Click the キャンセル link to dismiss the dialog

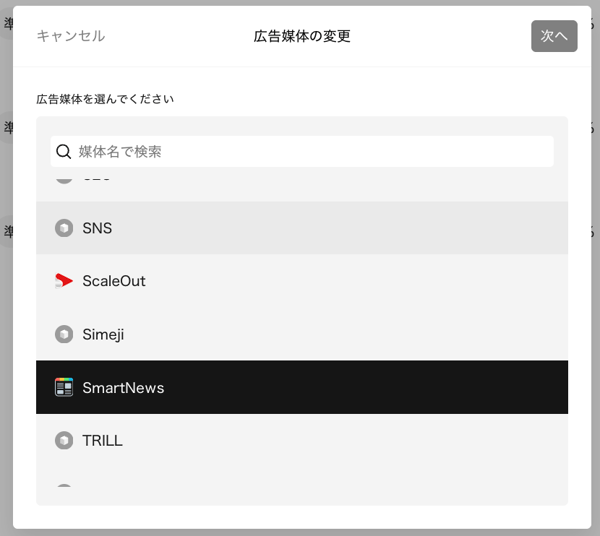(x=71, y=36)
